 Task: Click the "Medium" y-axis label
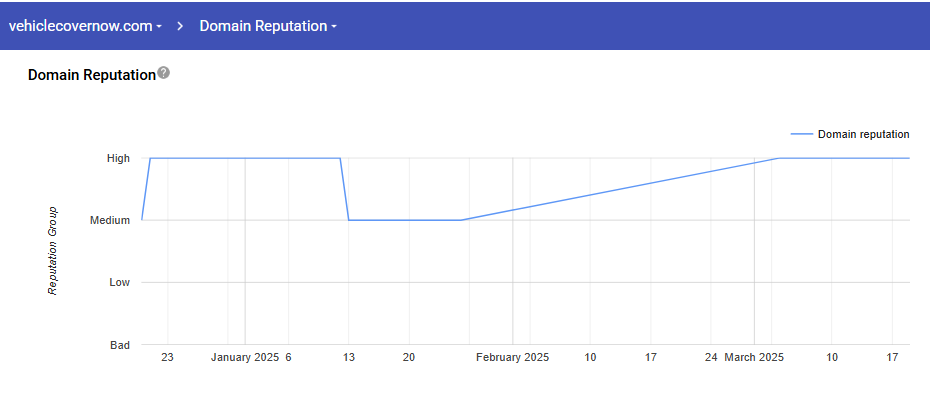(x=110, y=220)
